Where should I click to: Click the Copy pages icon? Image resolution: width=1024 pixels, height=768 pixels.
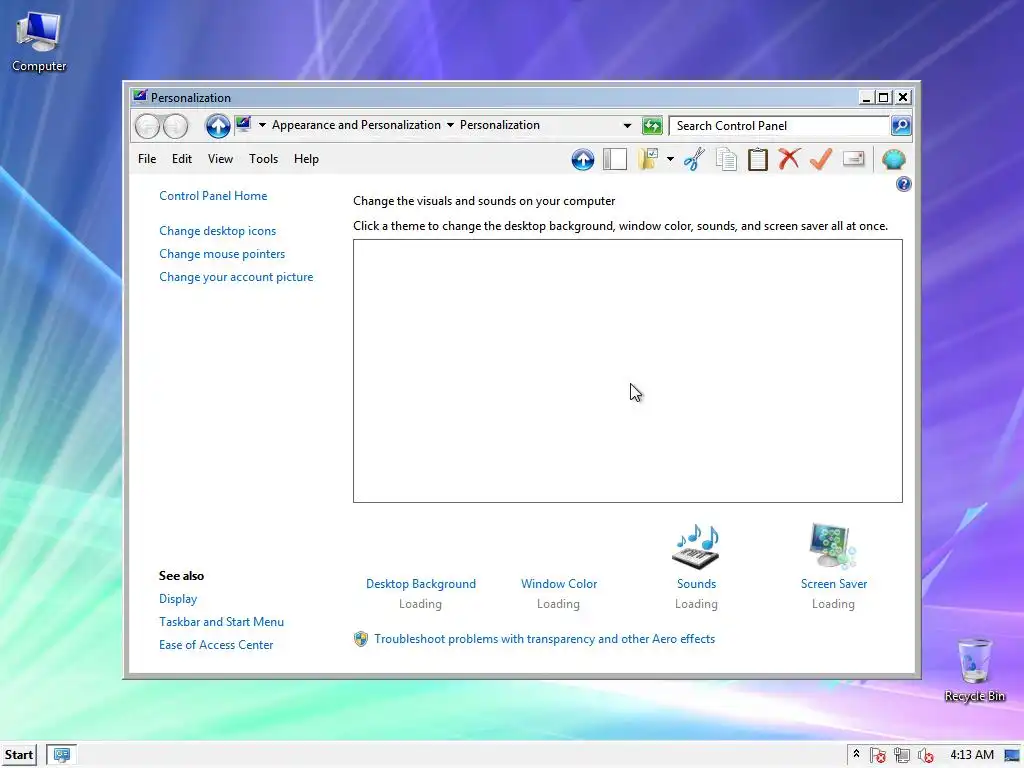(726, 159)
